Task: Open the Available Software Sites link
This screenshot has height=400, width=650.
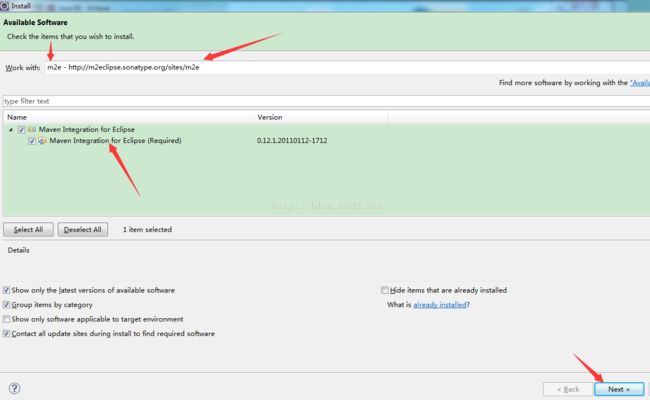Action: tap(640, 83)
